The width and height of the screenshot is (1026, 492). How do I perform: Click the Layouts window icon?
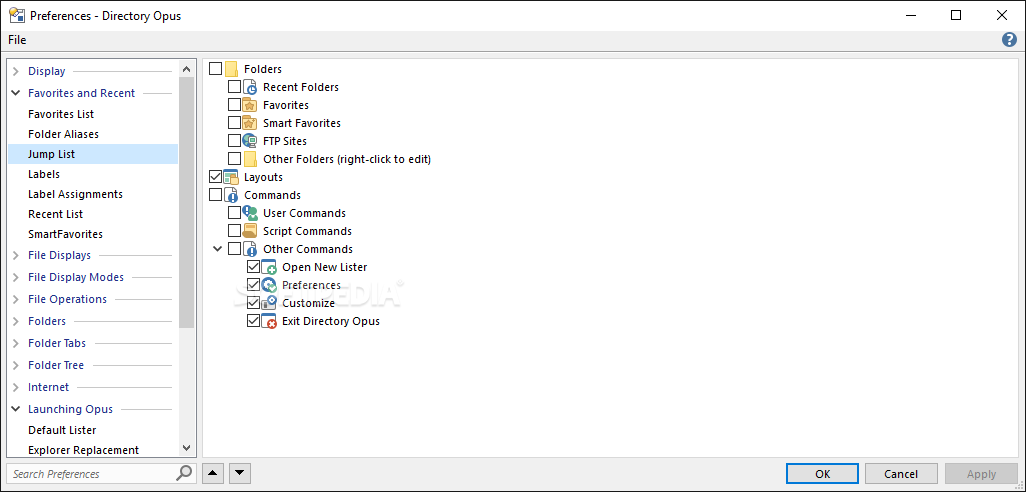(x=231, y=177)
